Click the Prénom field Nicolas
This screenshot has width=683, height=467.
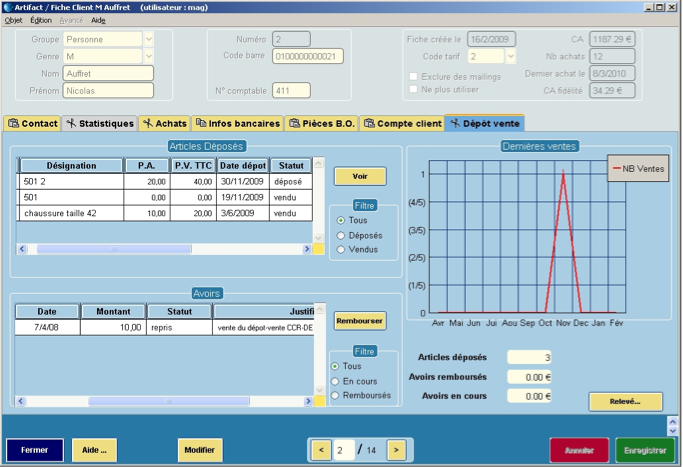108,91
